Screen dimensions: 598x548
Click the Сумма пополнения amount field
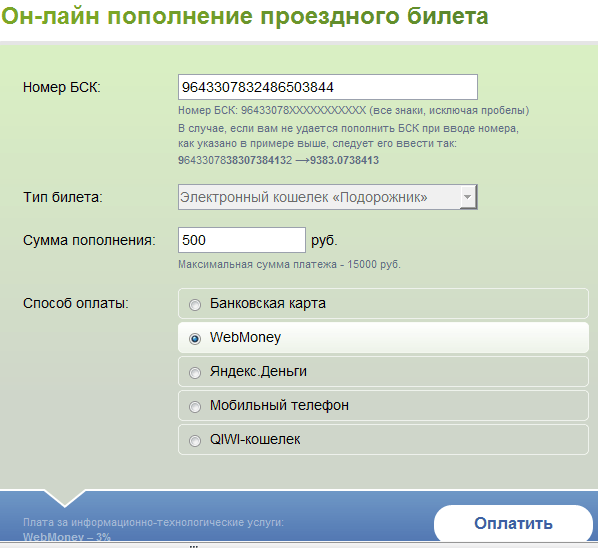(x=242, y=240)
